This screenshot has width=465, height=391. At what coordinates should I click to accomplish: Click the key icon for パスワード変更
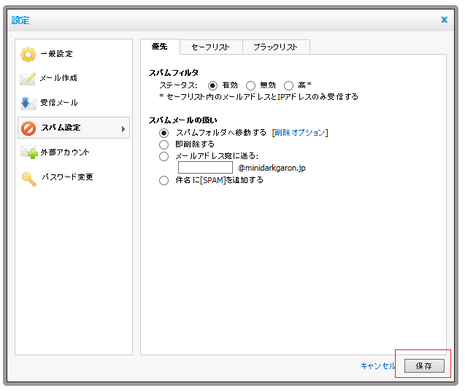tap(29, 179)
